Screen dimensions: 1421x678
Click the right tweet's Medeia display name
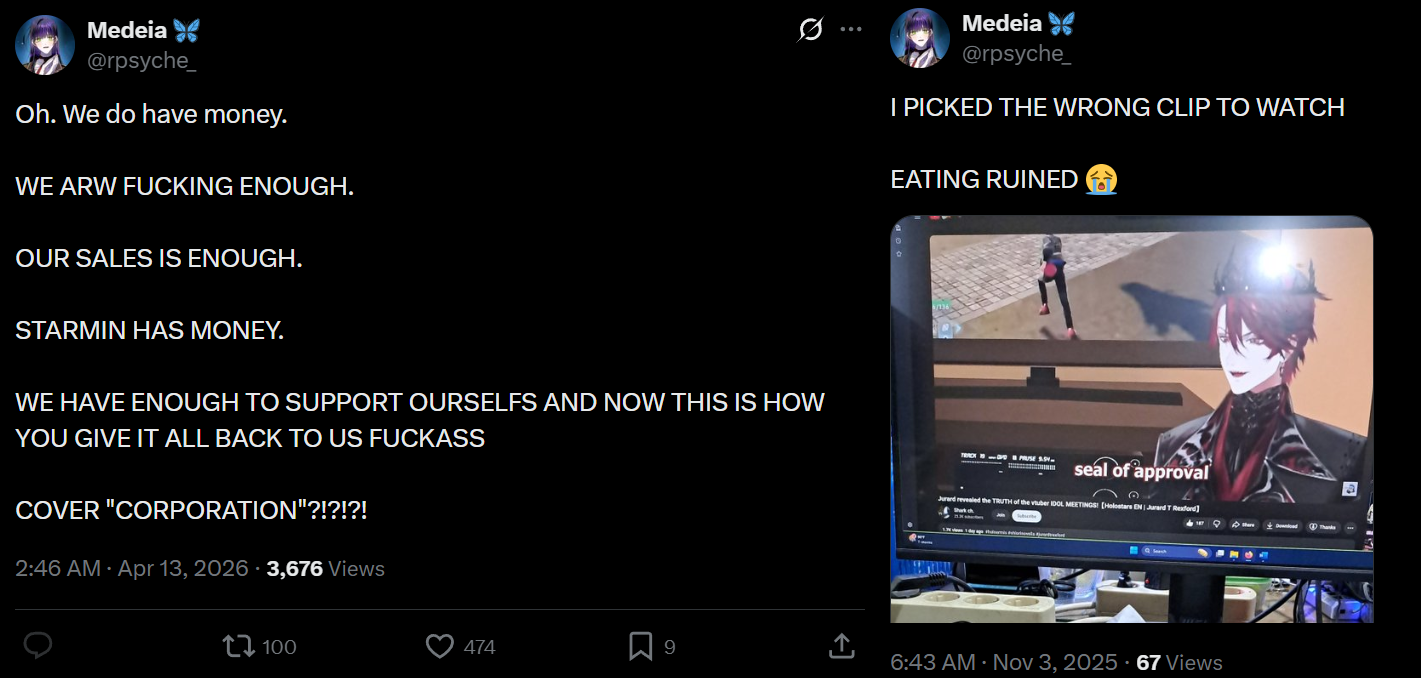click(x=1000, y=24)
